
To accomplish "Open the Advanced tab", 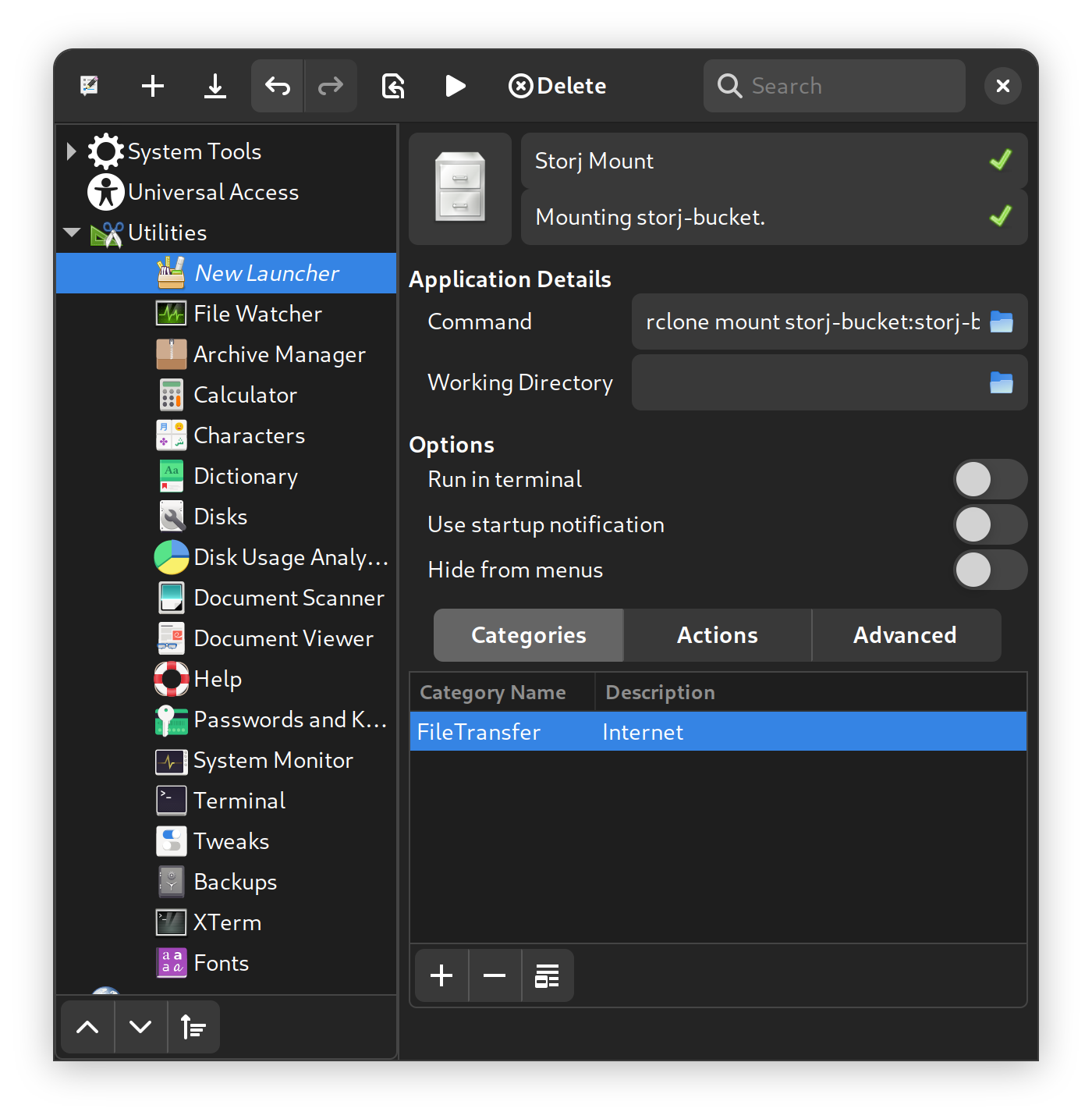I will pos(906,635).
